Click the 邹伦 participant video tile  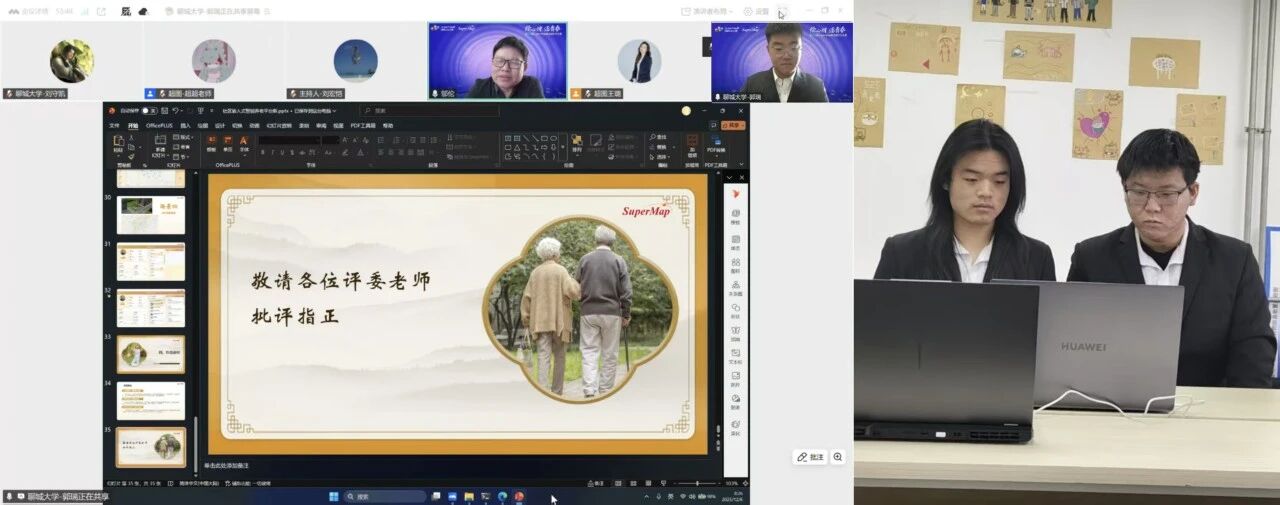(x=497, y=61)
